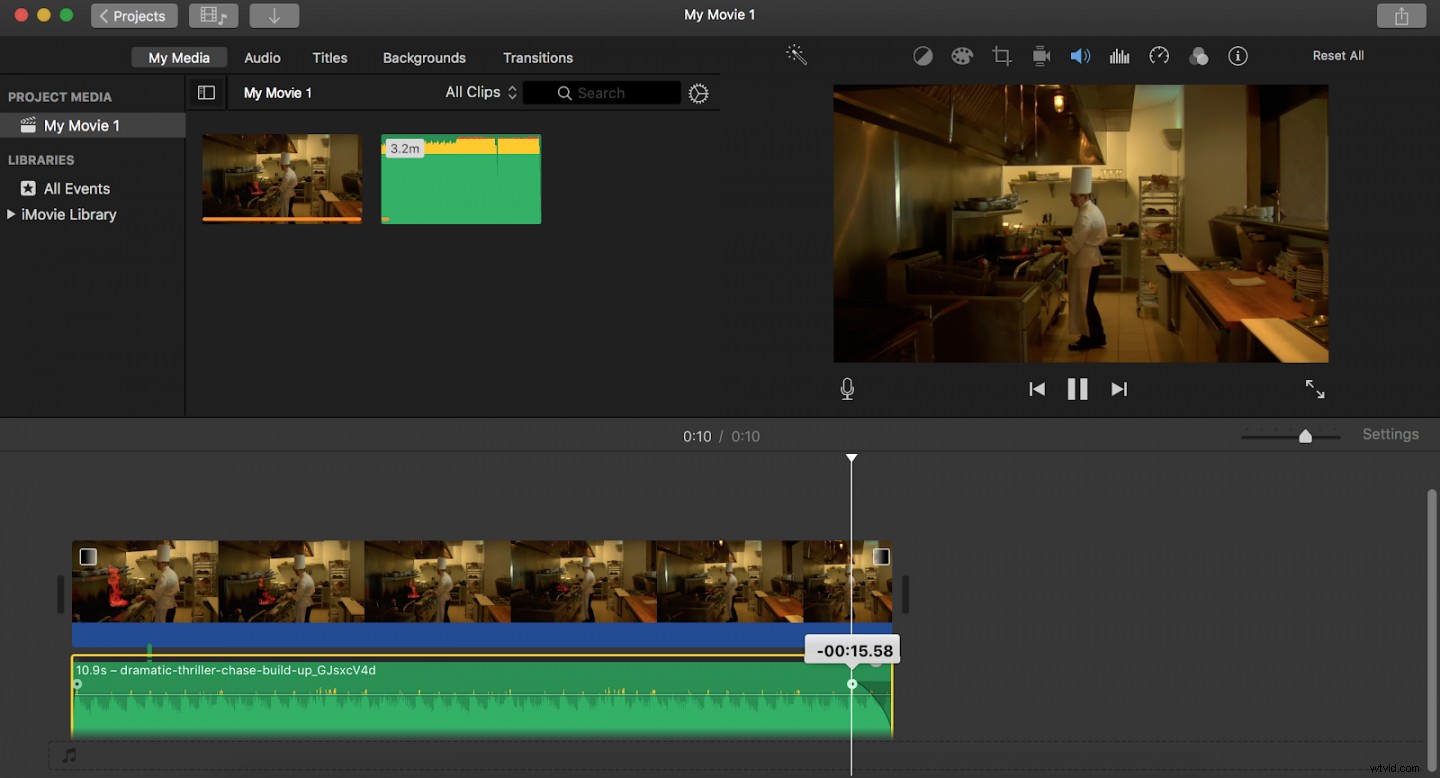Click the Reset All button
Screen dimensions: 1440x778
[1338, 55]
